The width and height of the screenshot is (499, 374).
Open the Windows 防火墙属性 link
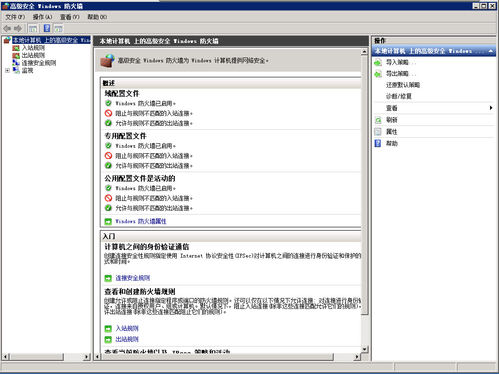[141, 221]
